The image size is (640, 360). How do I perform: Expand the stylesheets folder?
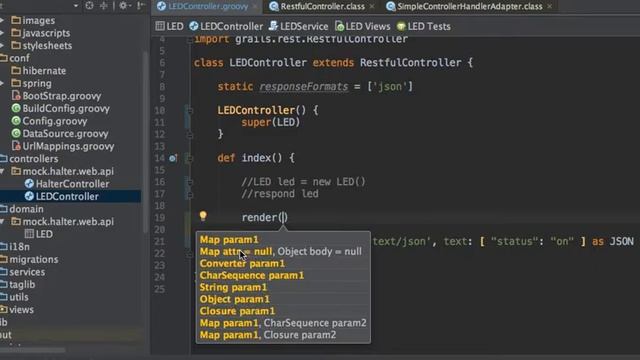[x=2, y=45]
